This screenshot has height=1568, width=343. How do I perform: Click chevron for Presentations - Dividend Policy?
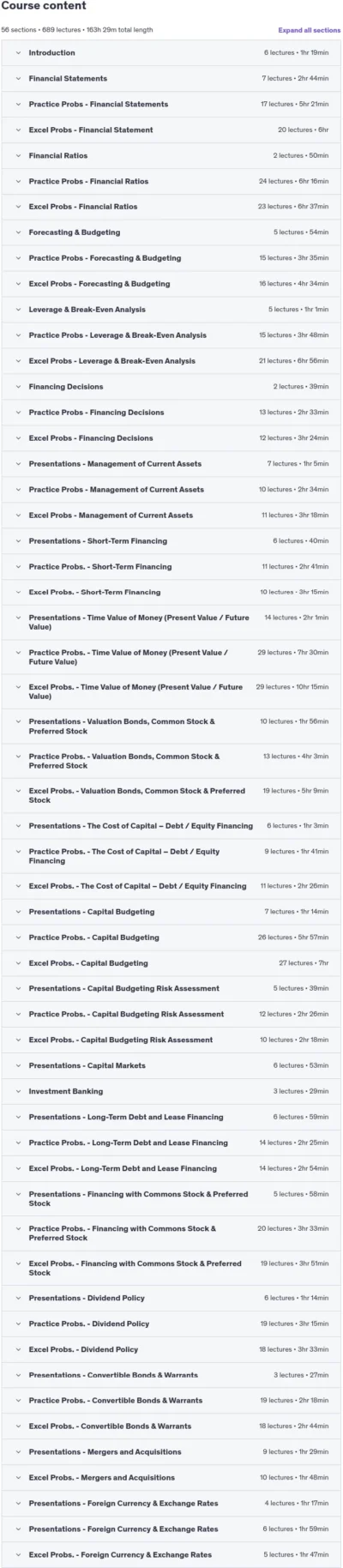[x=18, y=1298]
